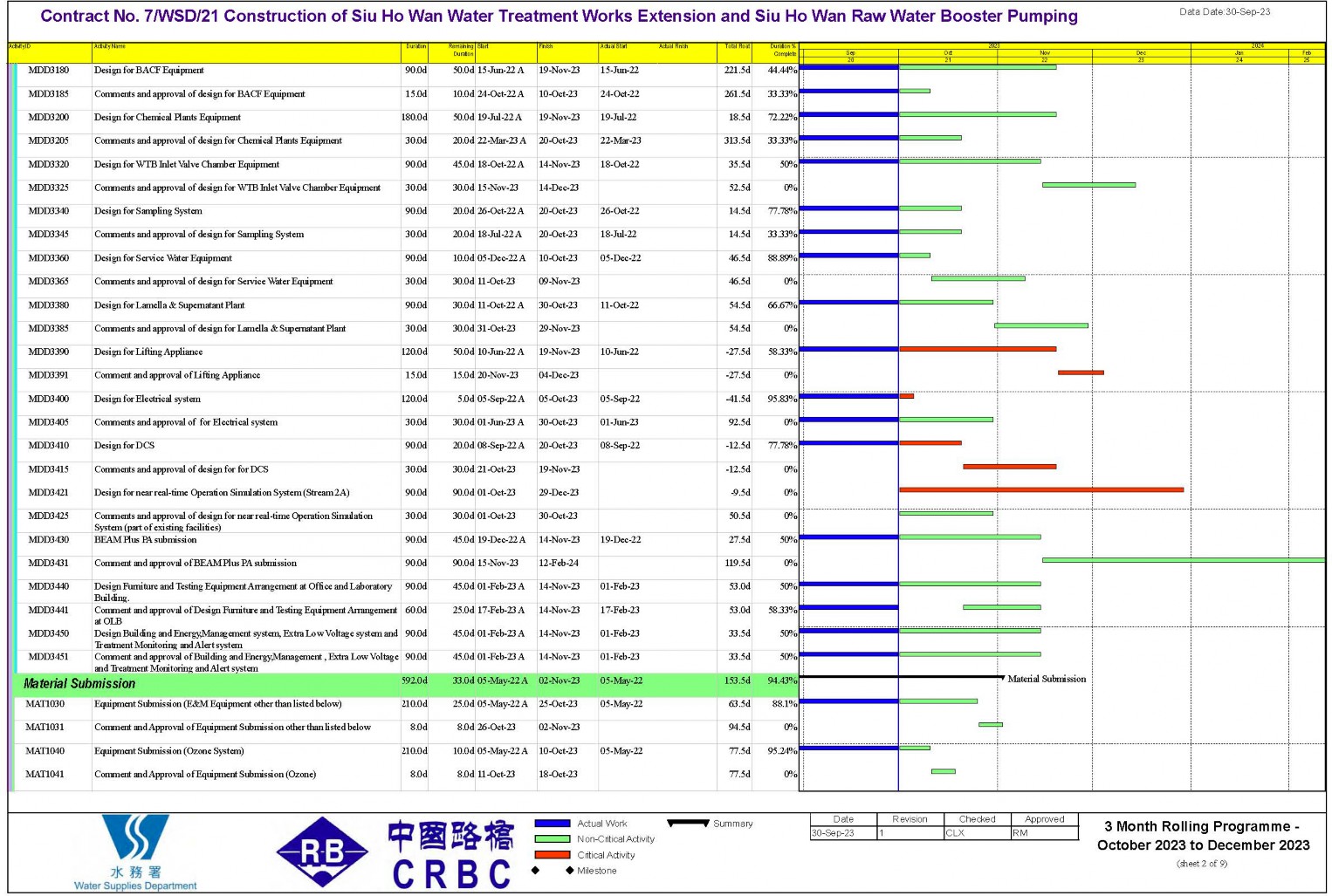Image resolution: width=1332 pixels, height=896 pixels.
Task: Pick the blue Actual Work legend swatch
Action: tap(552, 824)
